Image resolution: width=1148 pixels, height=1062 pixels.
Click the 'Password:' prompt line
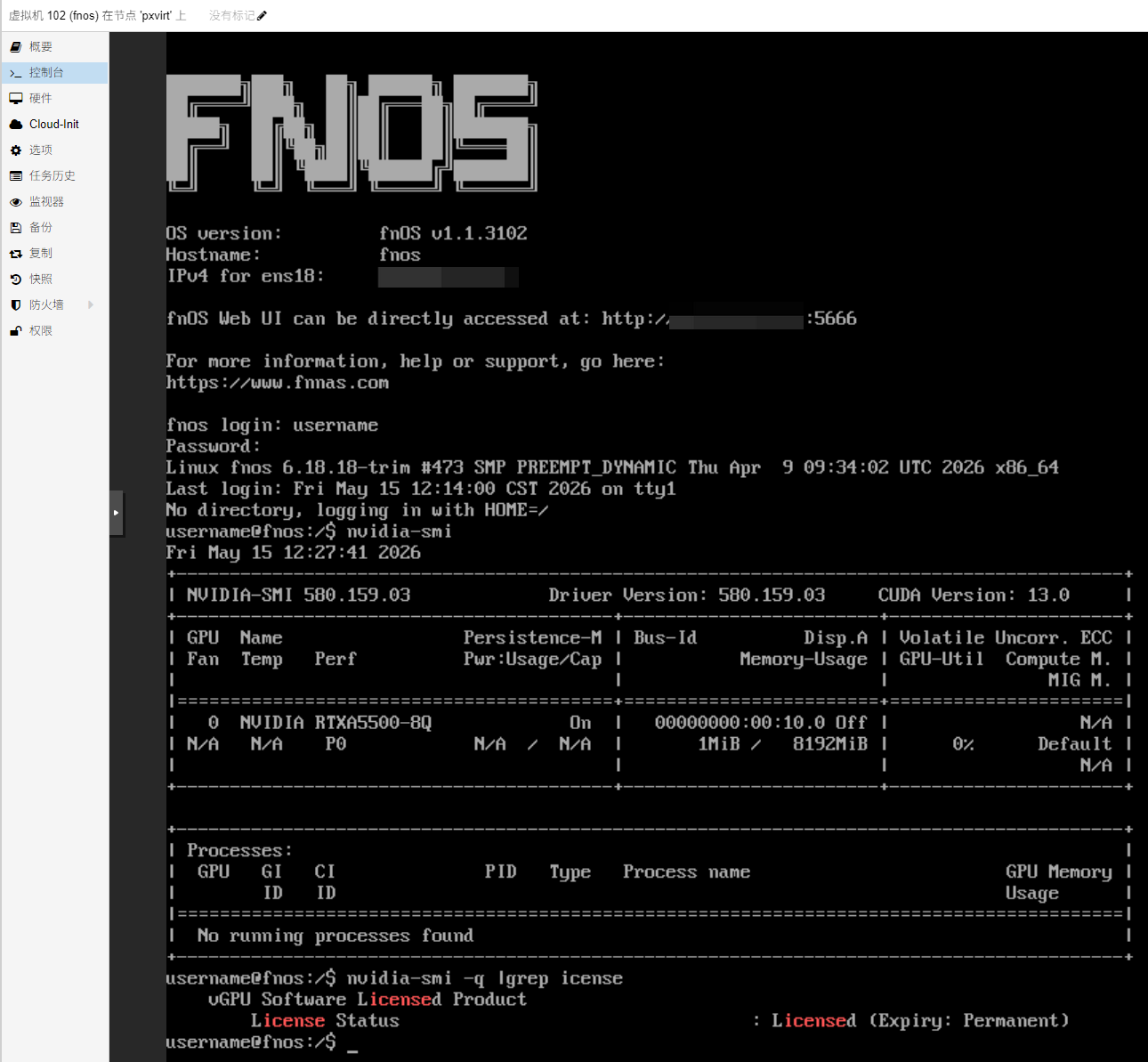pos(213,447)
